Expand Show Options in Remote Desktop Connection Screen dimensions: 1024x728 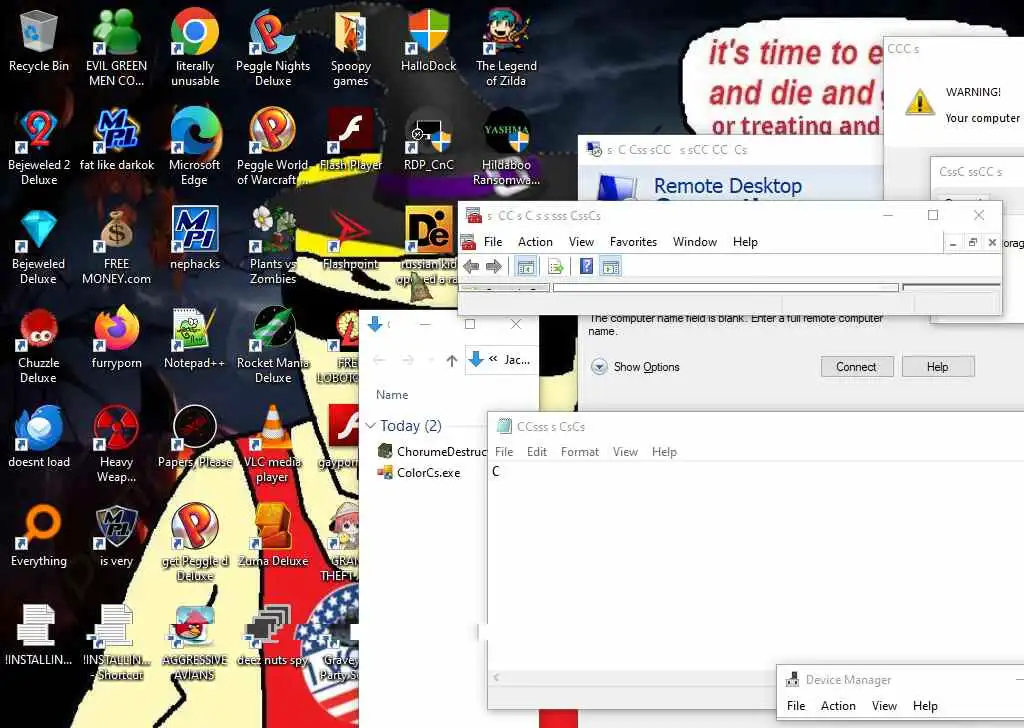tap(635, 367)
